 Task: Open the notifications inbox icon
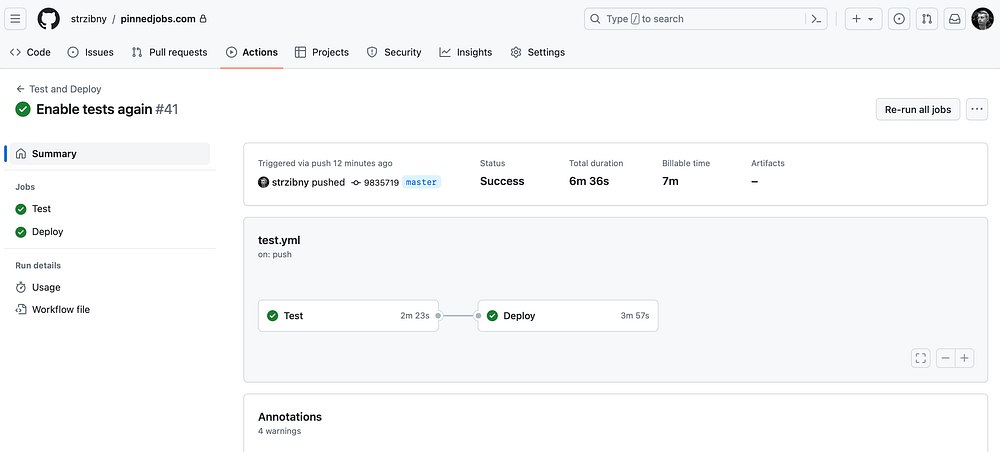955,19
